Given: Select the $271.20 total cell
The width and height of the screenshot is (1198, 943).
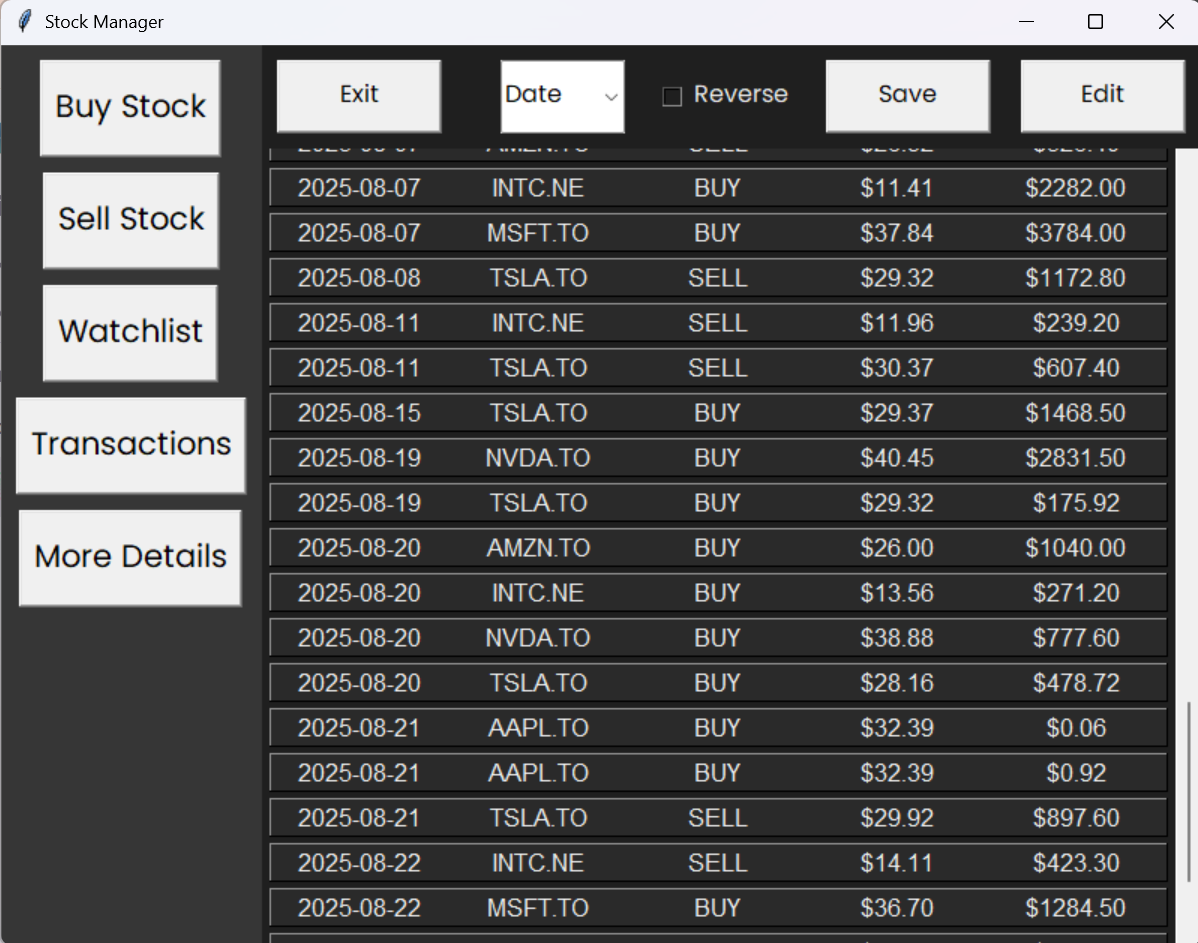Looking at the screenshot, I should click(1076, 594).
